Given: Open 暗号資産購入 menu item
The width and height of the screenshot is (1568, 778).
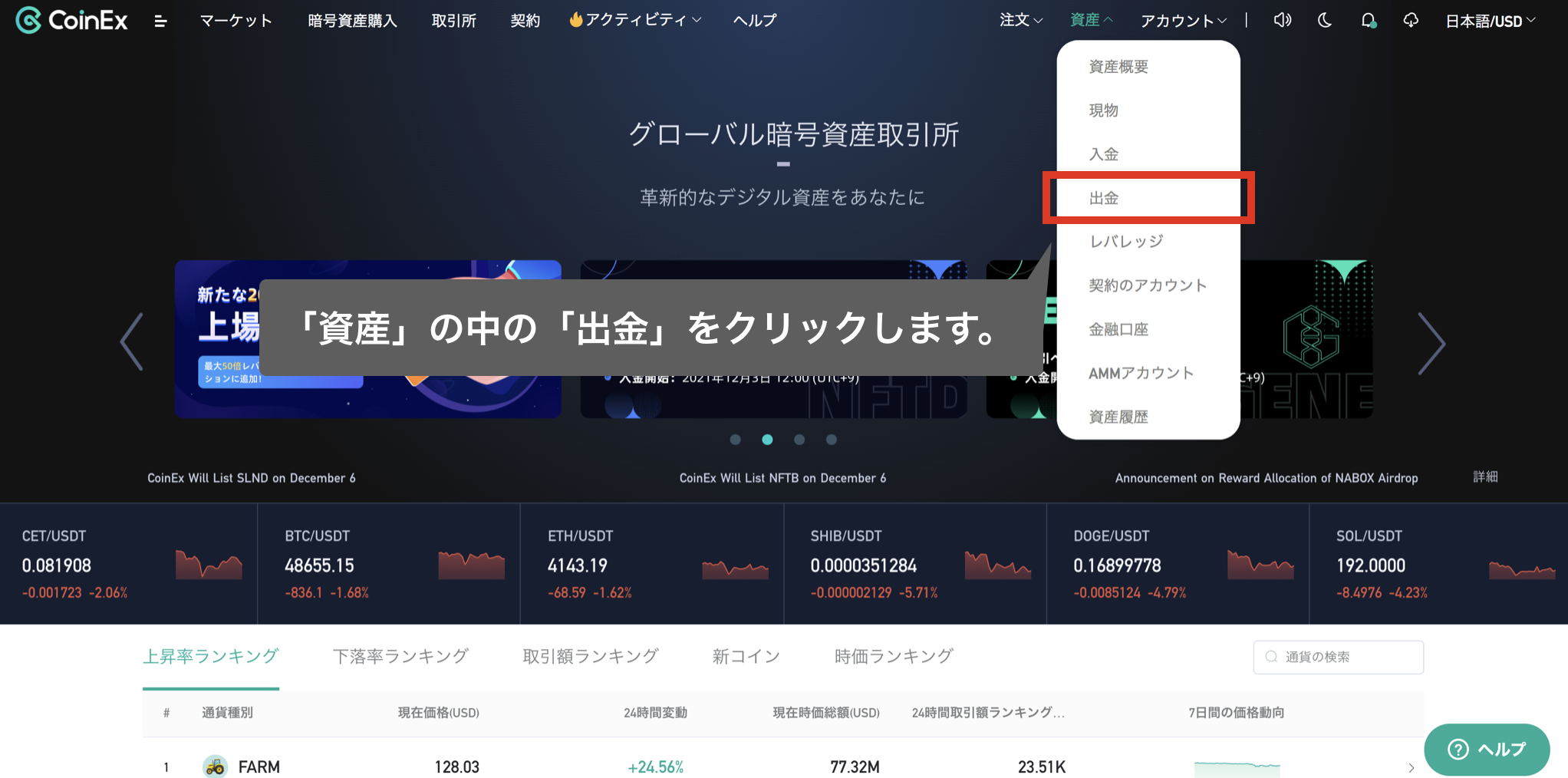Looking at the screenshot, I should [352, 21].
